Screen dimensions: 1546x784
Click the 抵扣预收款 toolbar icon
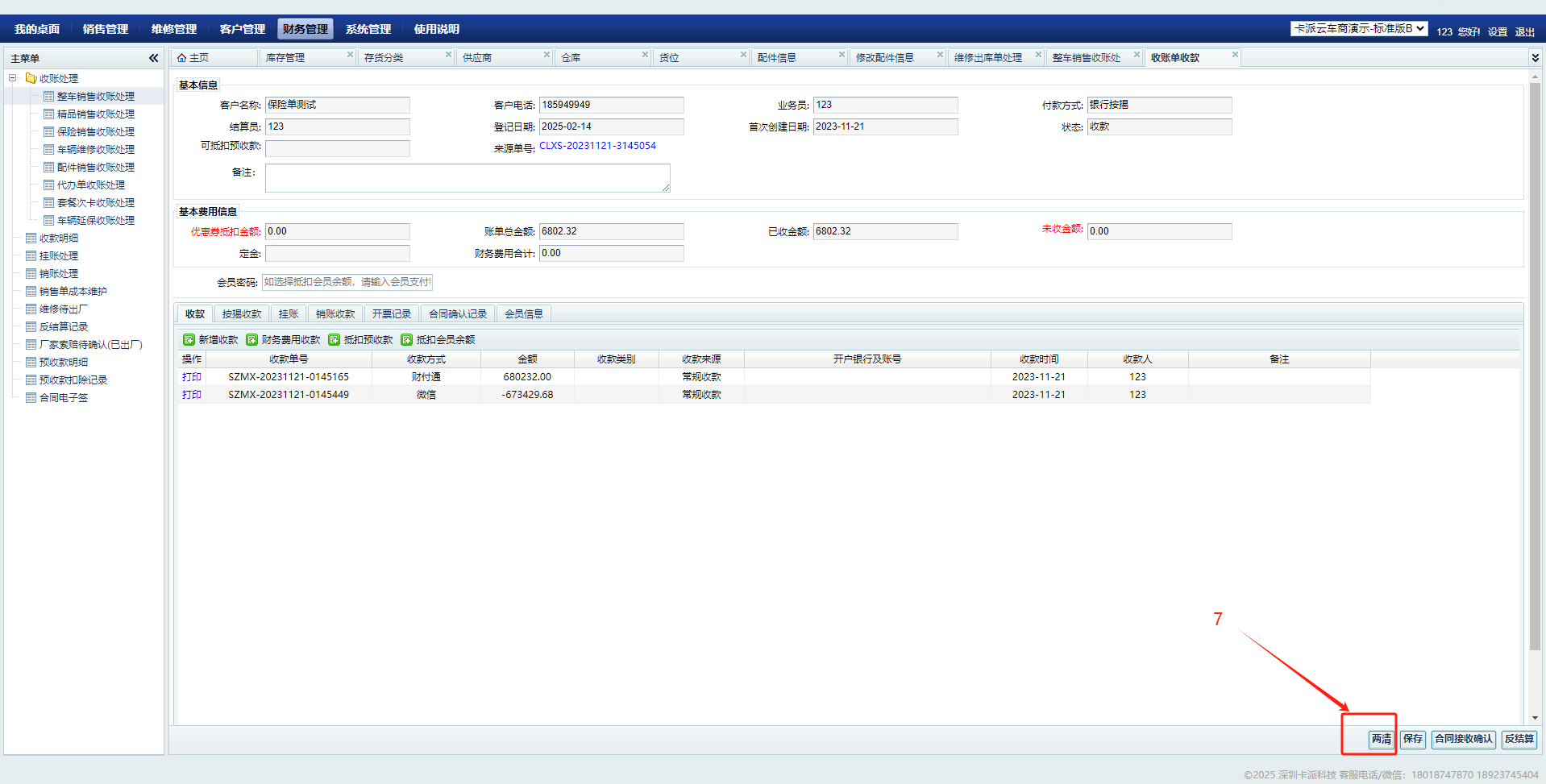coord(334,340)
